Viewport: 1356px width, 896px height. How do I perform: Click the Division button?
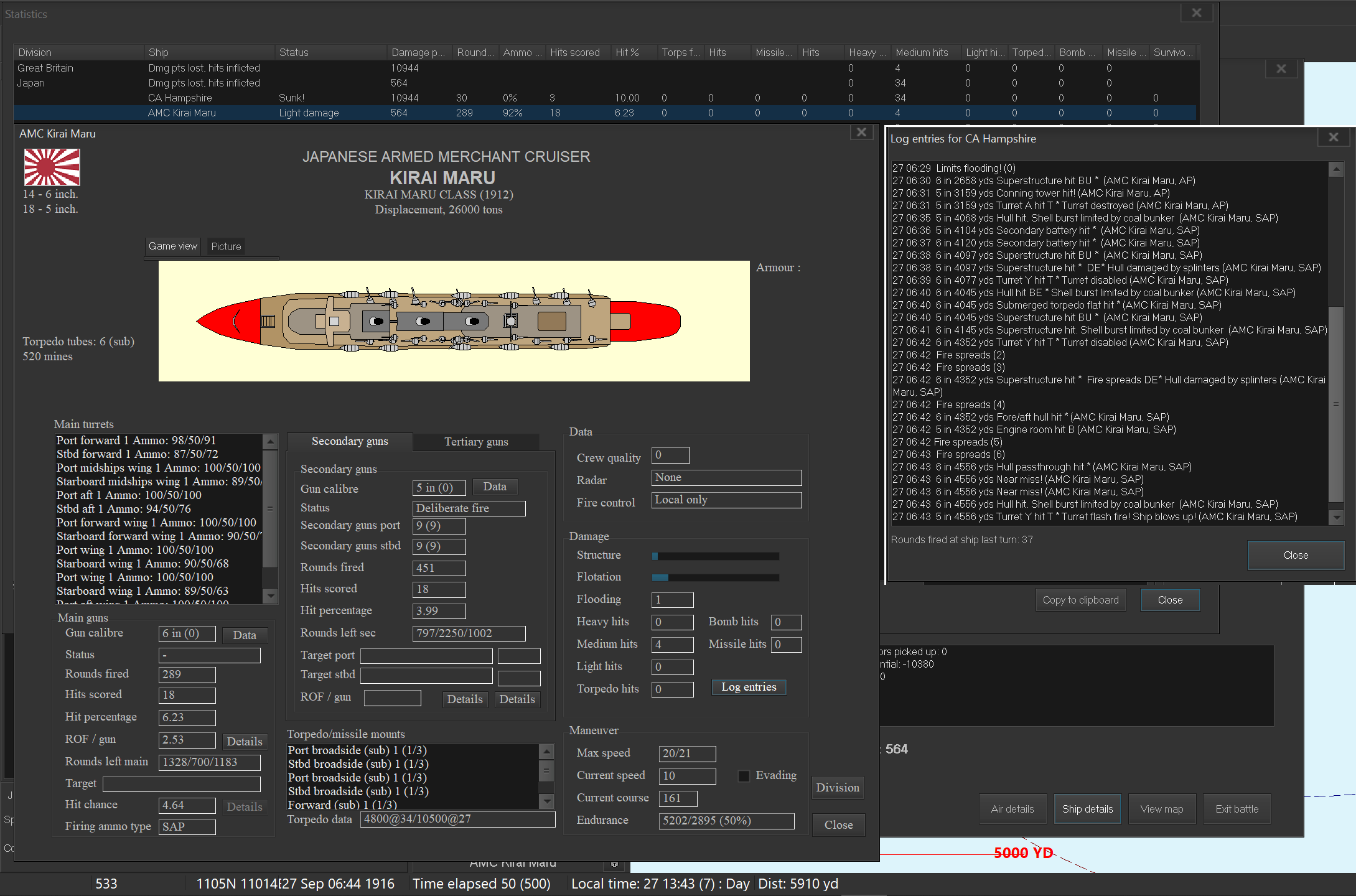[x=838, y=788]
